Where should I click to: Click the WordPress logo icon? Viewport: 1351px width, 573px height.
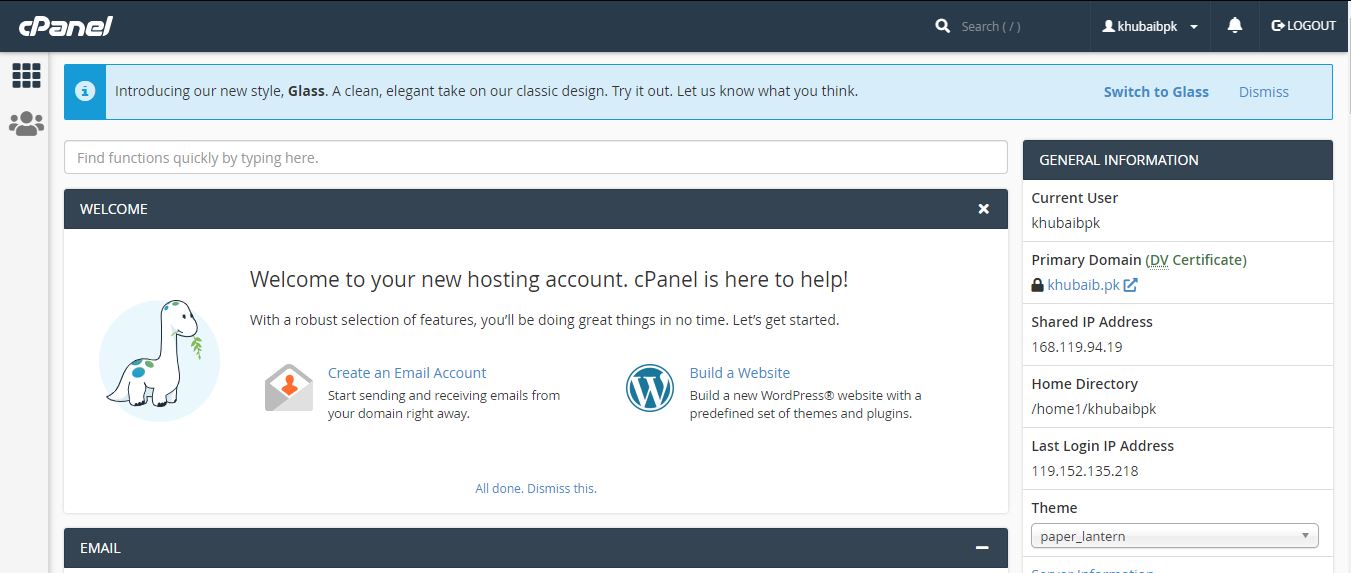point(650,388)
